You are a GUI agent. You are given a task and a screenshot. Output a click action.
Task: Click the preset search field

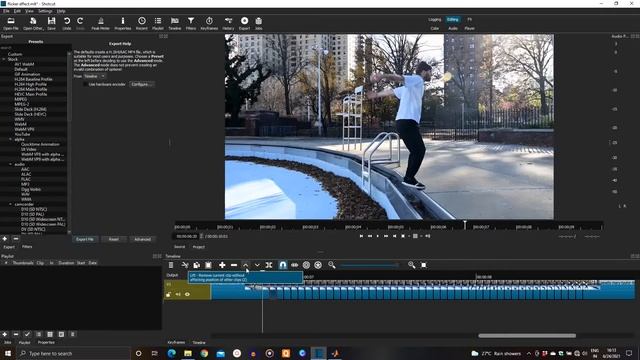pos(35,48)
